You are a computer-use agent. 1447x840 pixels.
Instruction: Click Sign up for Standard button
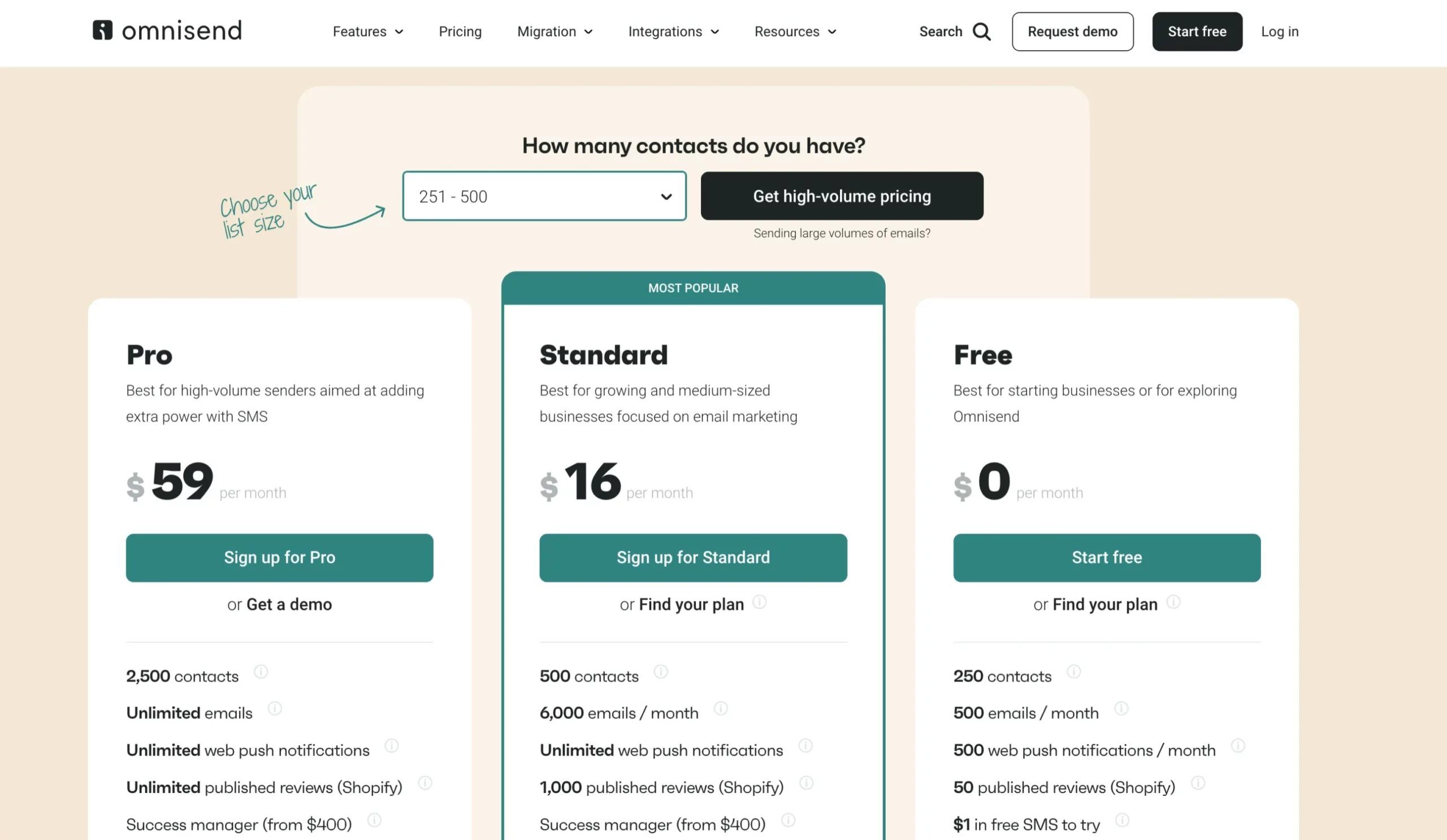(693, 557)
